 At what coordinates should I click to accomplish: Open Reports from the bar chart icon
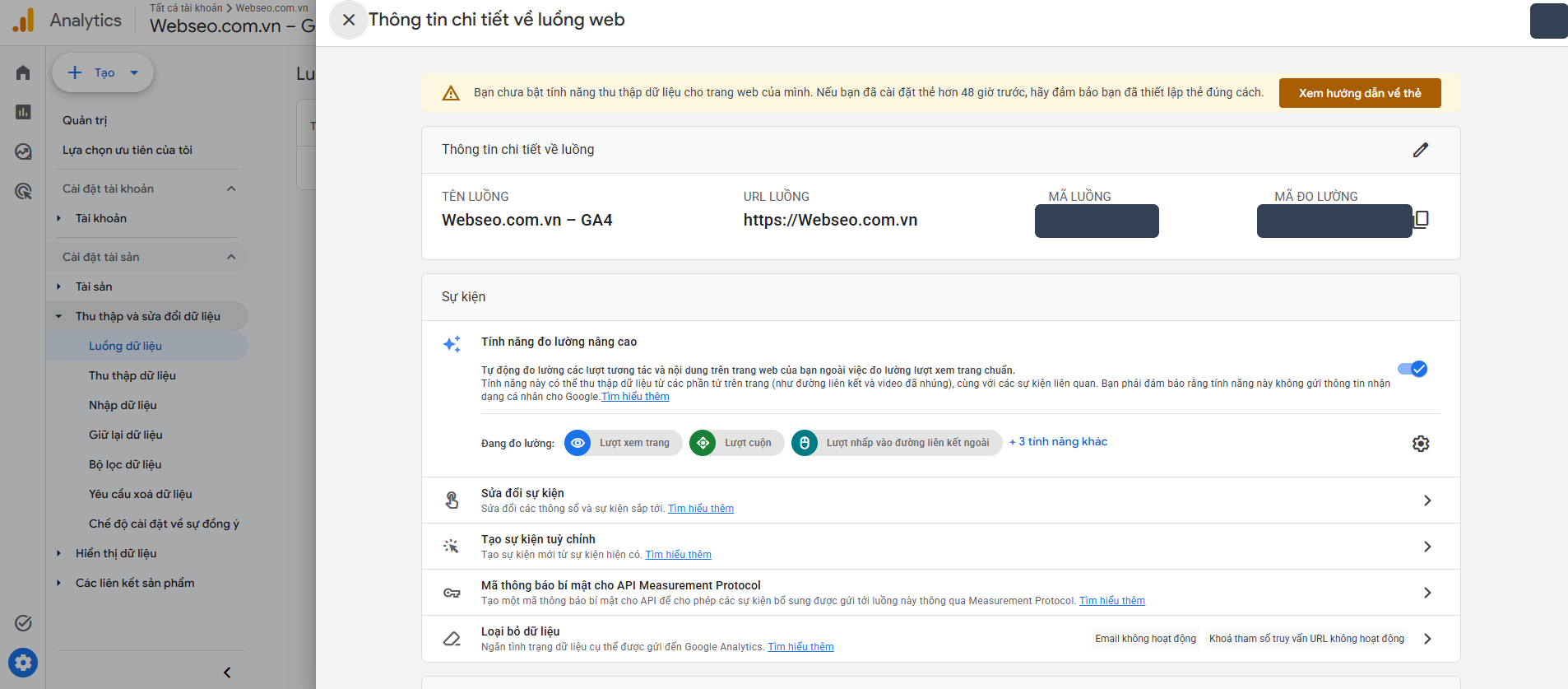[x=23, y=112]
